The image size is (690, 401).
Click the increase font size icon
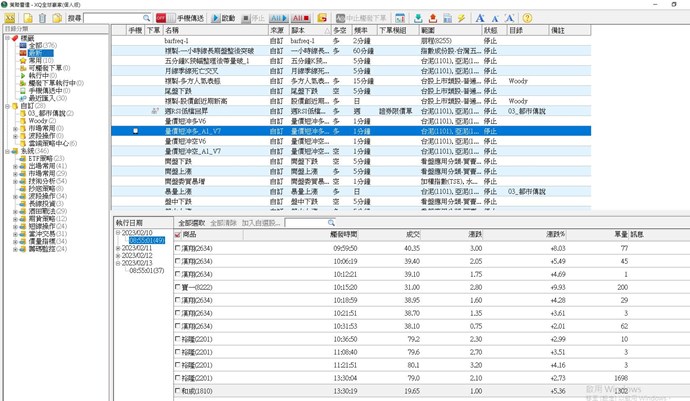tap(481, 18)
